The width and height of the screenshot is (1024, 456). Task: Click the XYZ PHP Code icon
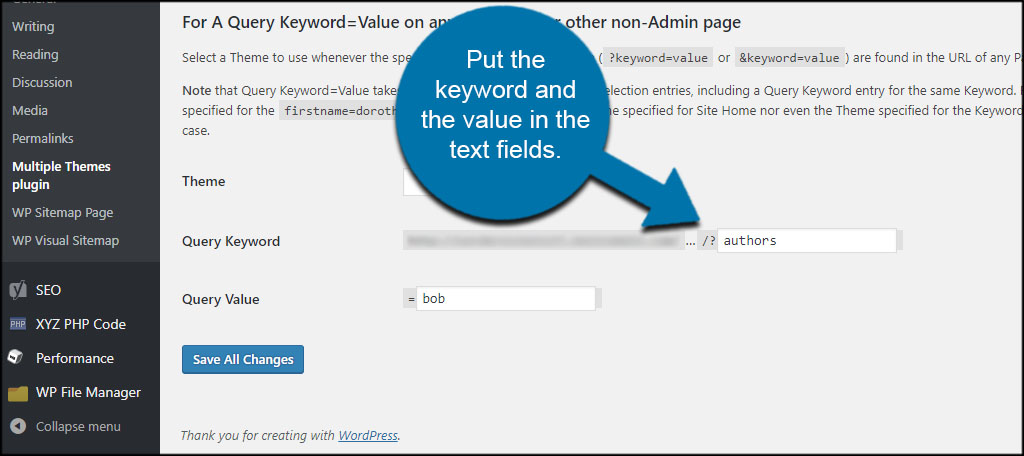pyautogui.click(x=18, y=324)
